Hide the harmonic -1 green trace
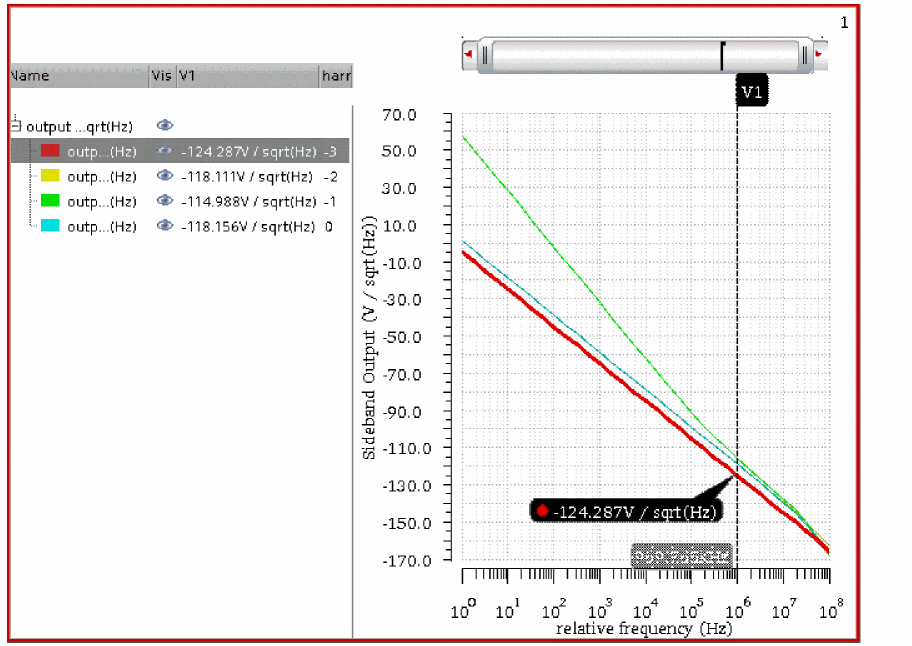912x646 pixels. pos(165,201)
